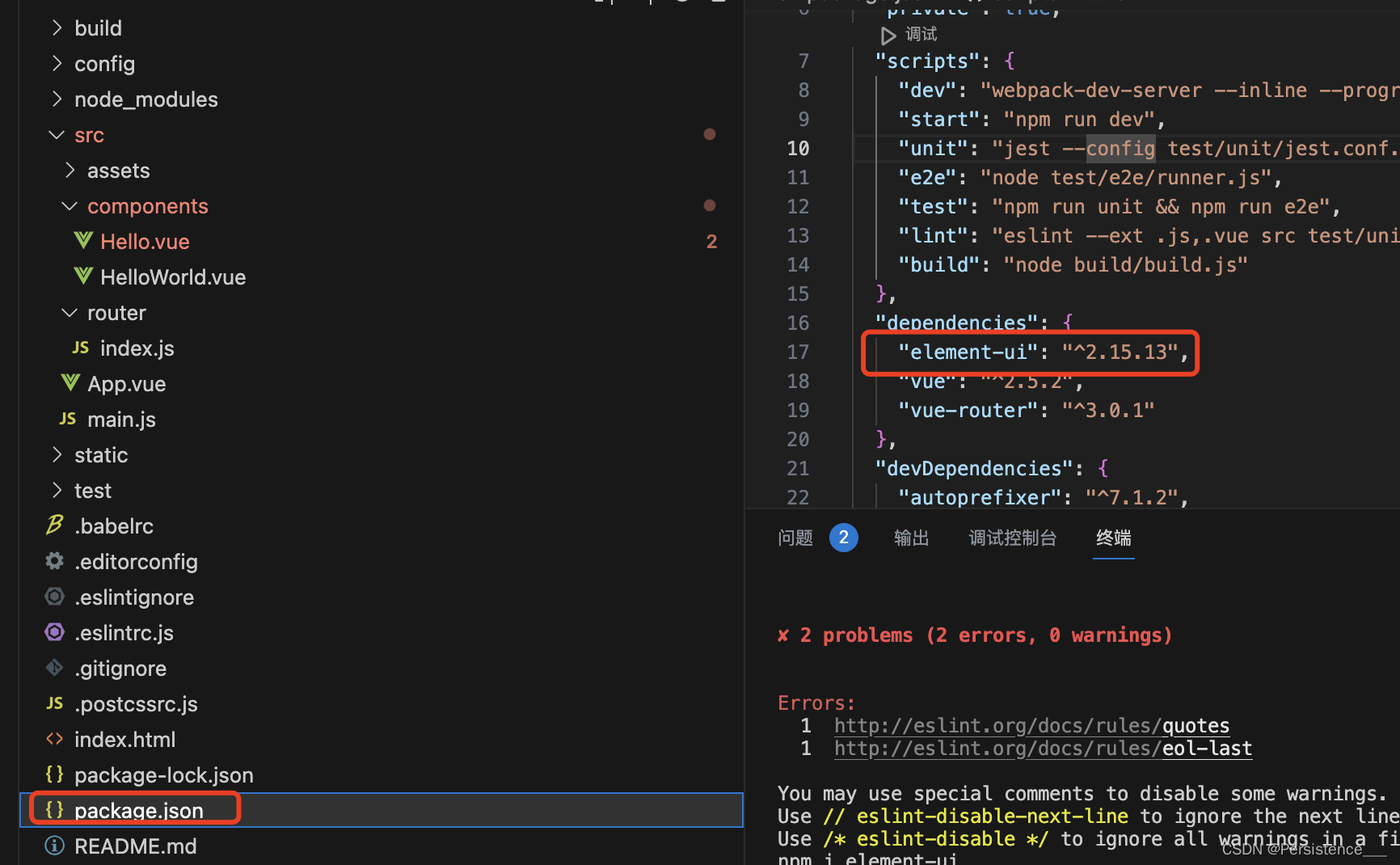The width and height of the screenshot is (1400, 865).
Task: Click the git icon of .gitignore
Action: tap(54, 668)
